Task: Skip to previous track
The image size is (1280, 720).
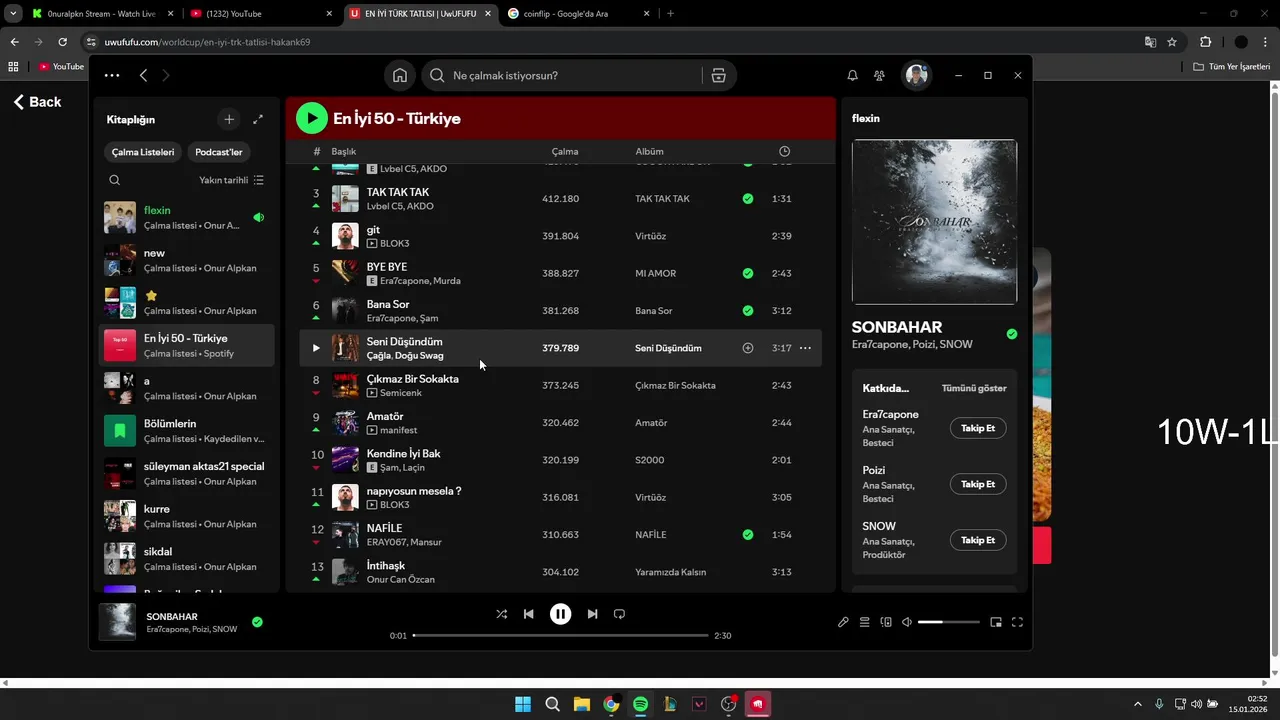Action: coord(528,614)
